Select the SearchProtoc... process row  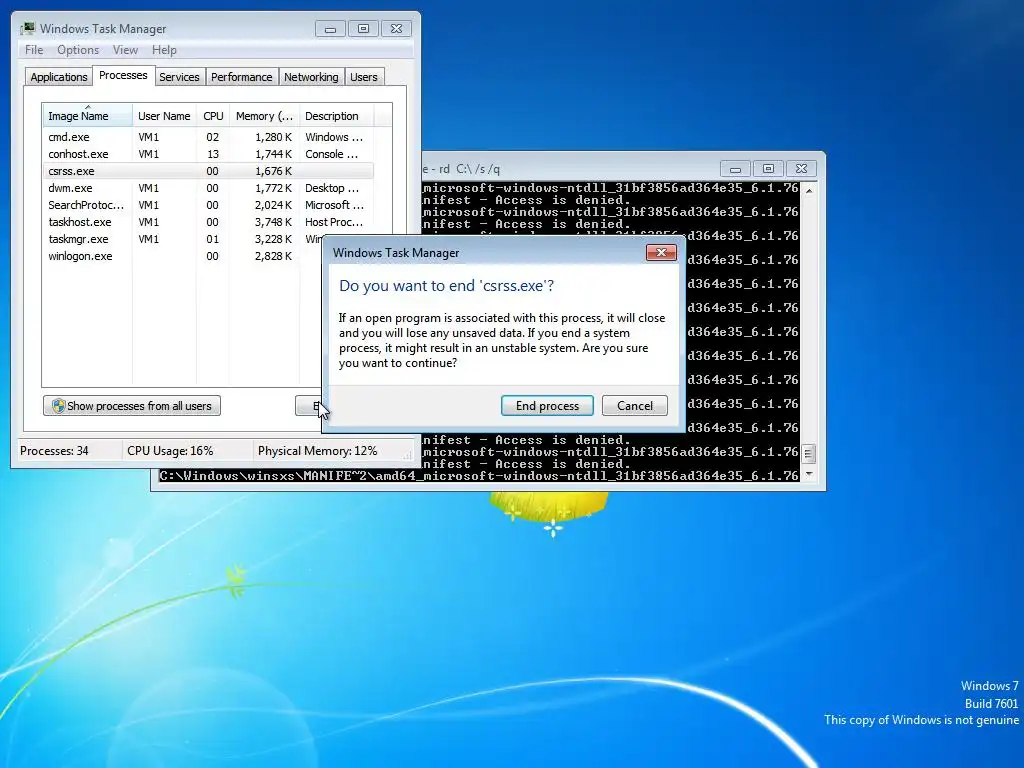208,205
